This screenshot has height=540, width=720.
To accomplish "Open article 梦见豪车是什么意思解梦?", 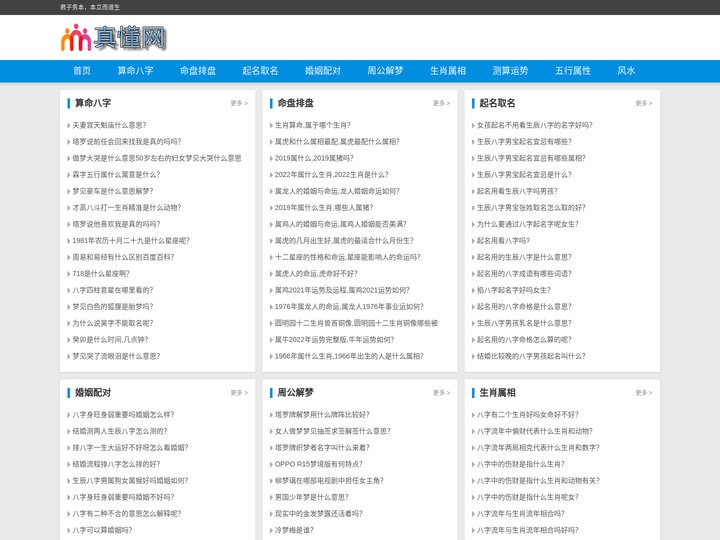I will coord(113,191).
